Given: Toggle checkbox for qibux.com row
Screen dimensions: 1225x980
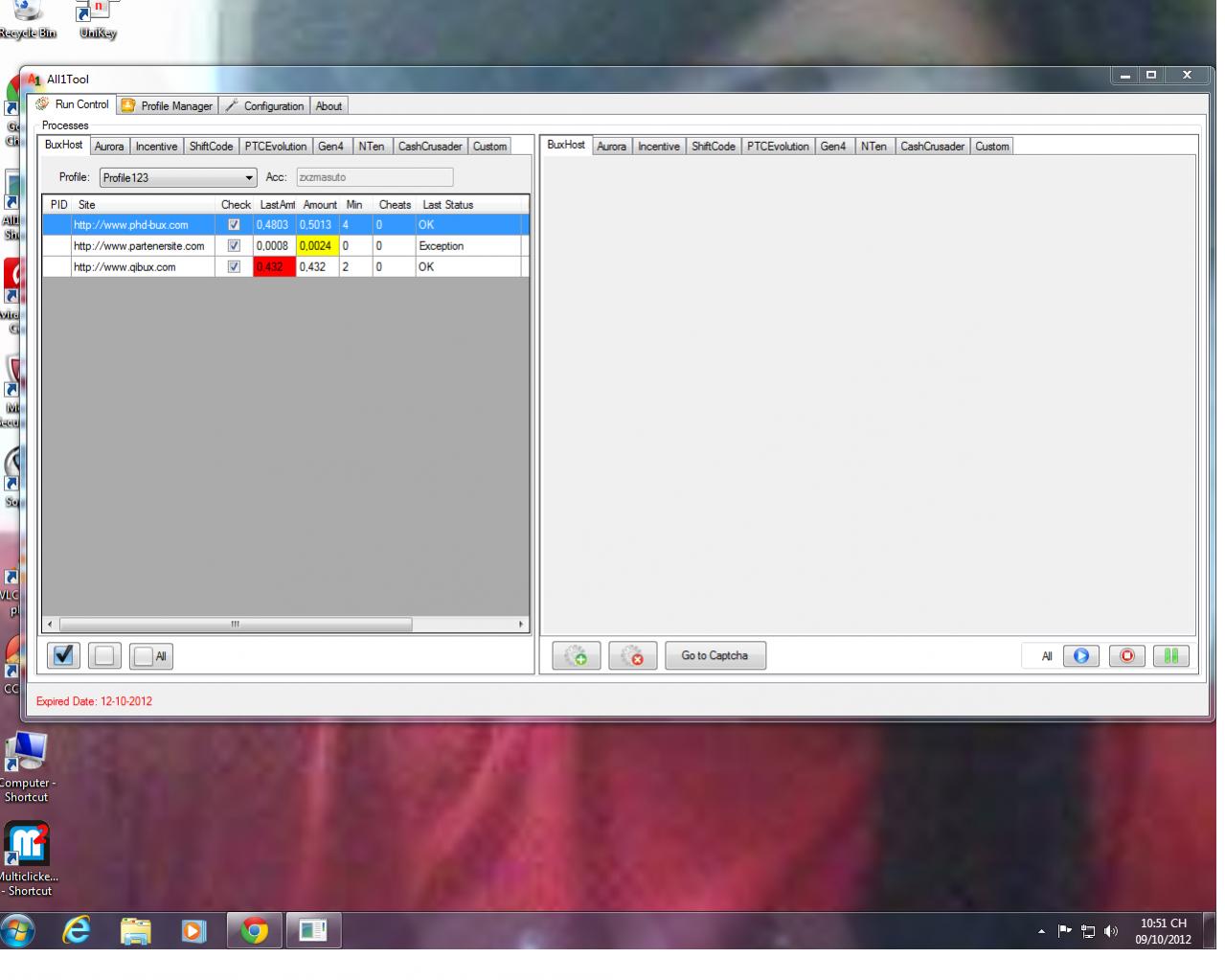Looking at the screenshot, I should (x=234, y=266).
